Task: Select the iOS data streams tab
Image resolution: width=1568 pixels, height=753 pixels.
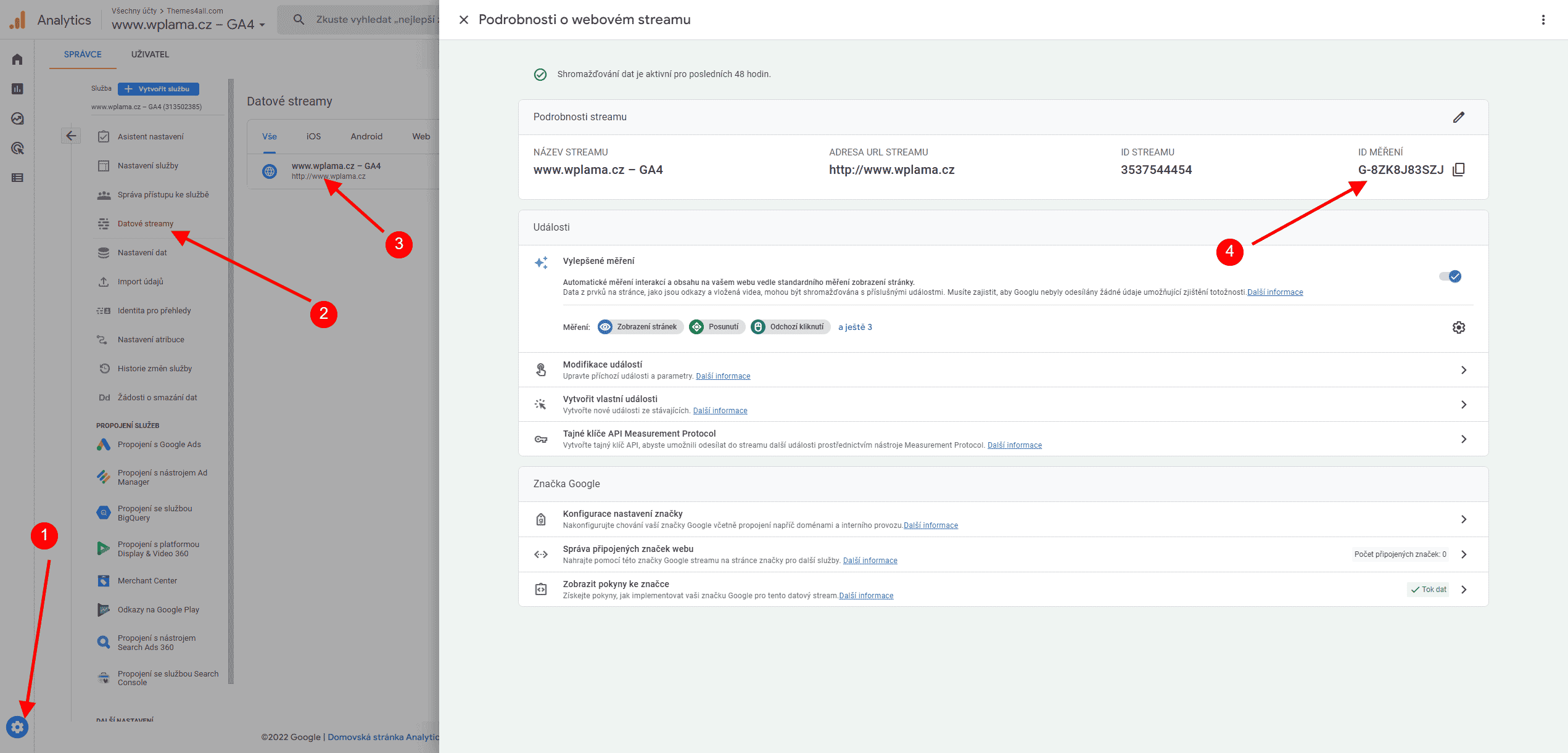Action: point(313,137)
